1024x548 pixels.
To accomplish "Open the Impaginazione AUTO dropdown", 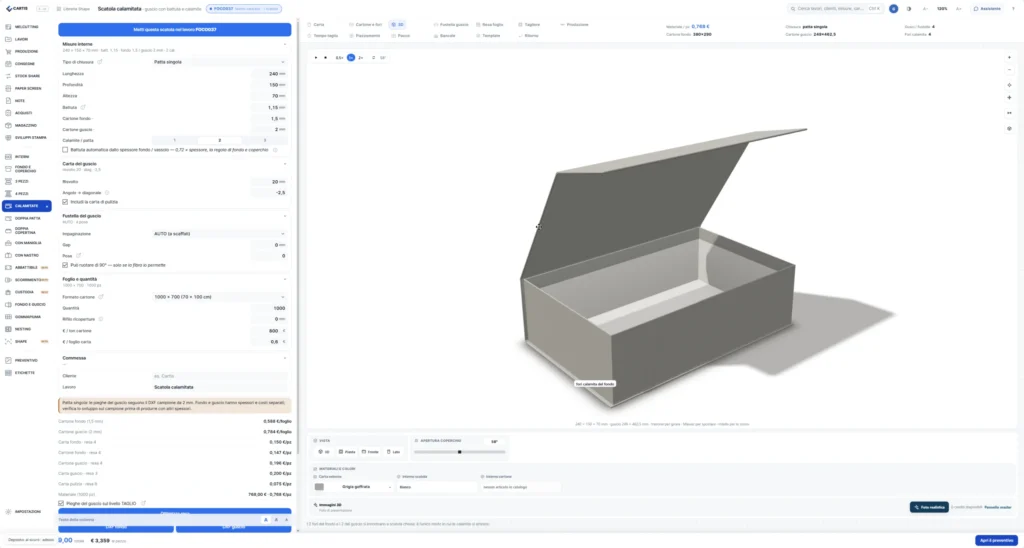I will tap(219, 234).
